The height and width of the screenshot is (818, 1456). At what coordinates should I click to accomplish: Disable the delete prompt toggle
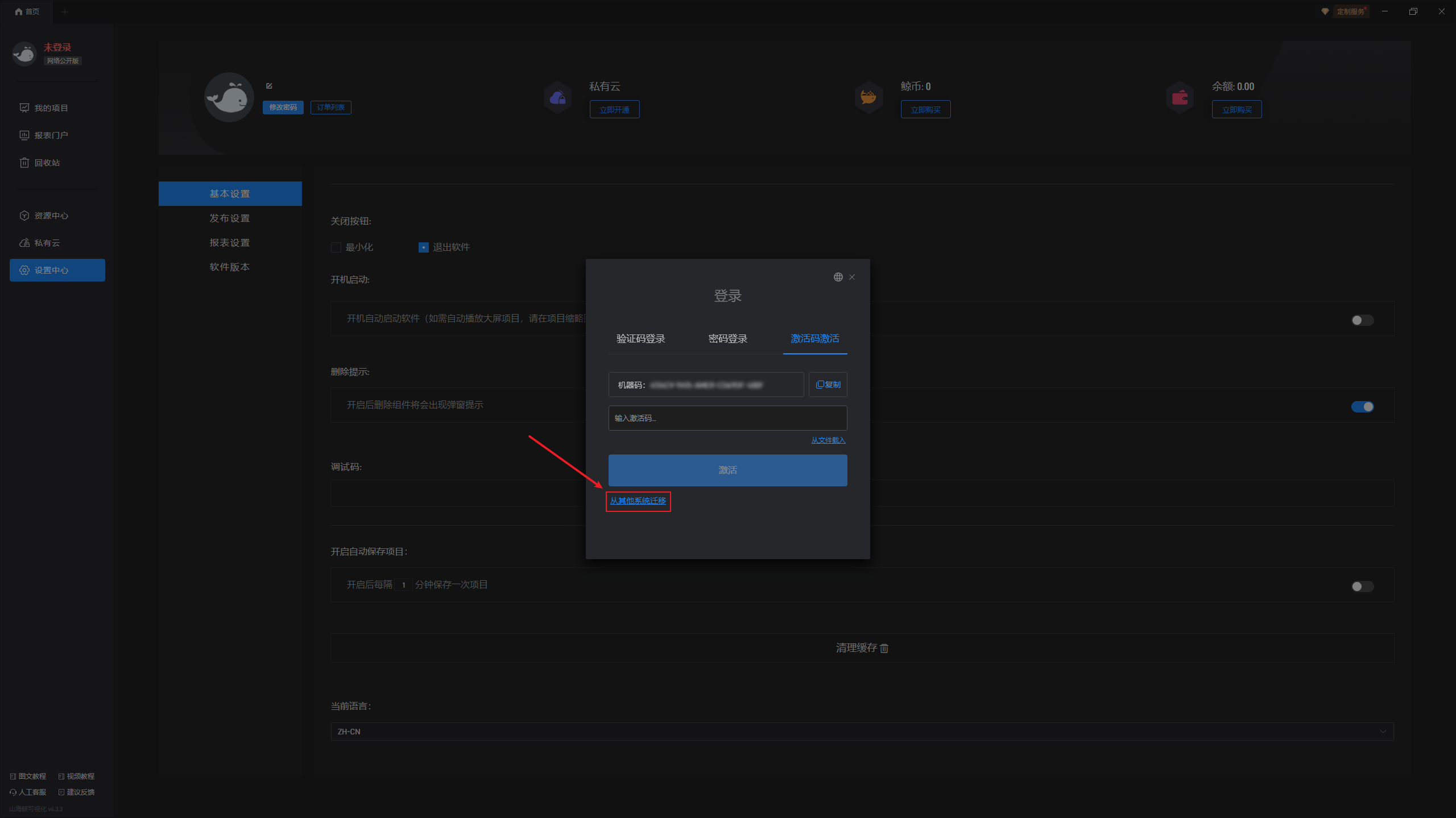point(1362,407)
